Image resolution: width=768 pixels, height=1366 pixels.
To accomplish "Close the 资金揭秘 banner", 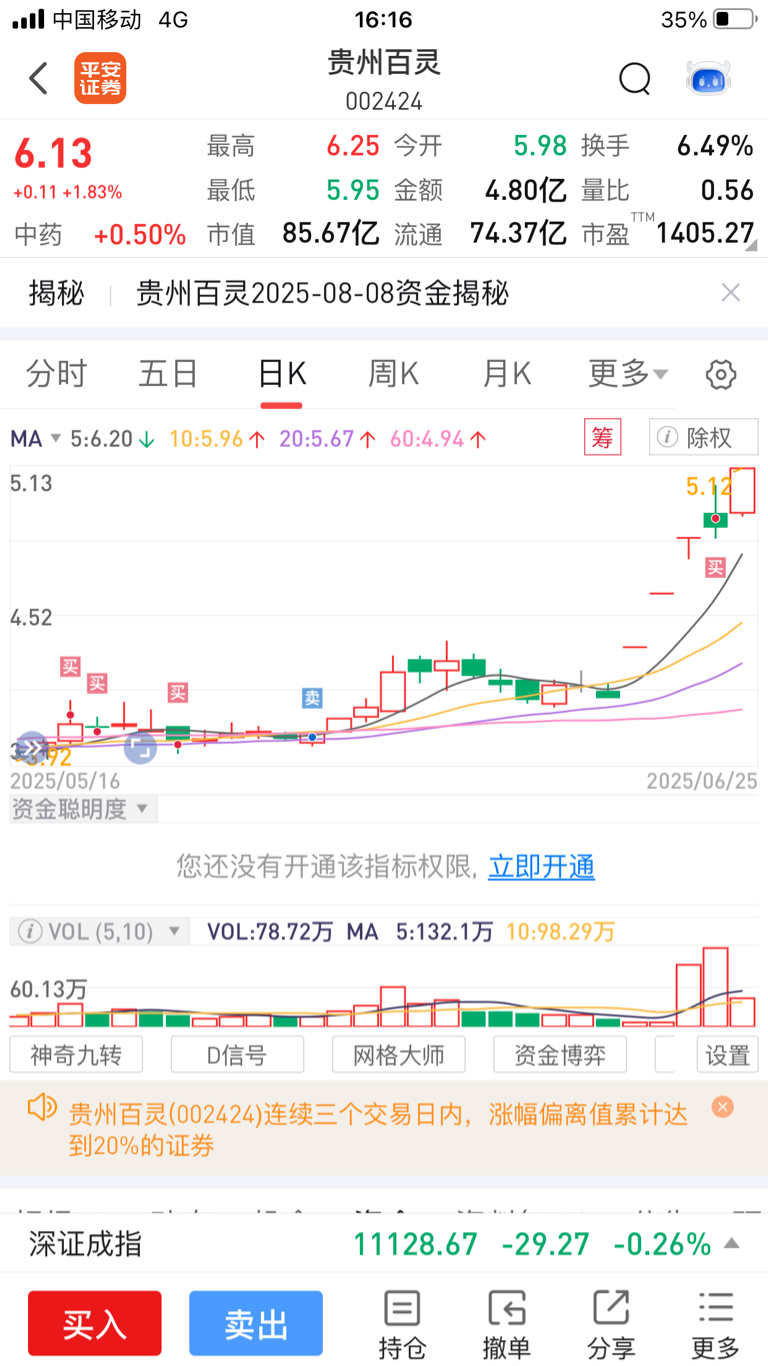I will coord(731,293).
